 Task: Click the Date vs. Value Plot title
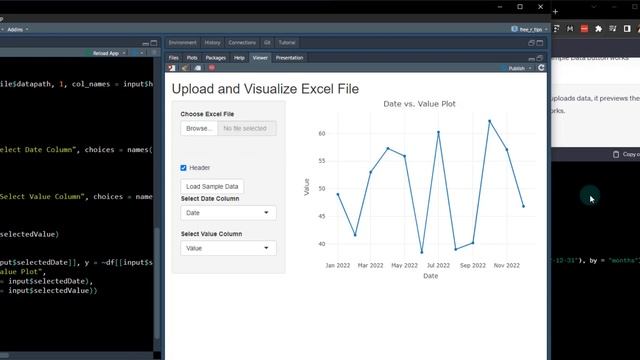coord(419,104)
